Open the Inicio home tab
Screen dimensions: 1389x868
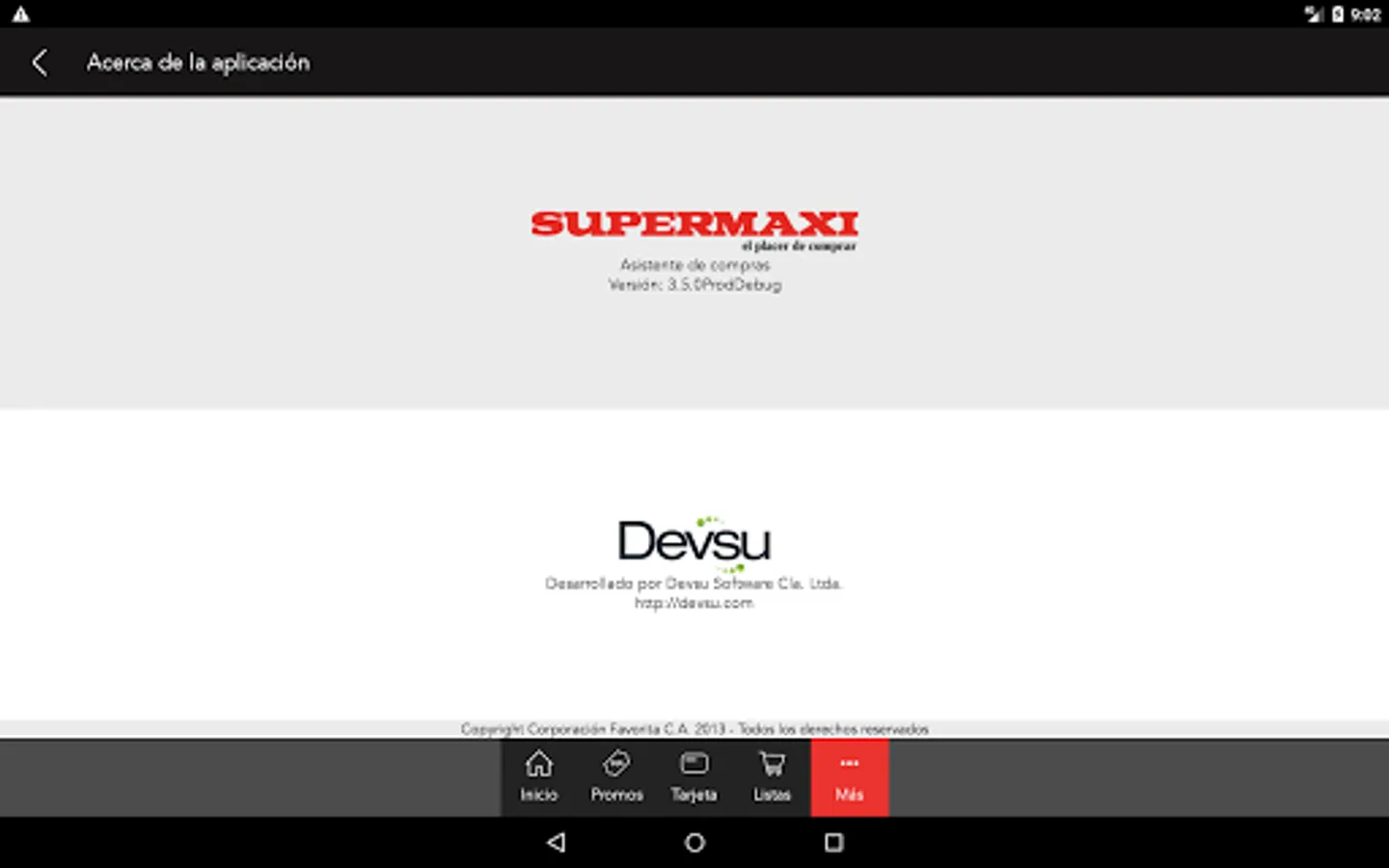click(x=539, y=777)
